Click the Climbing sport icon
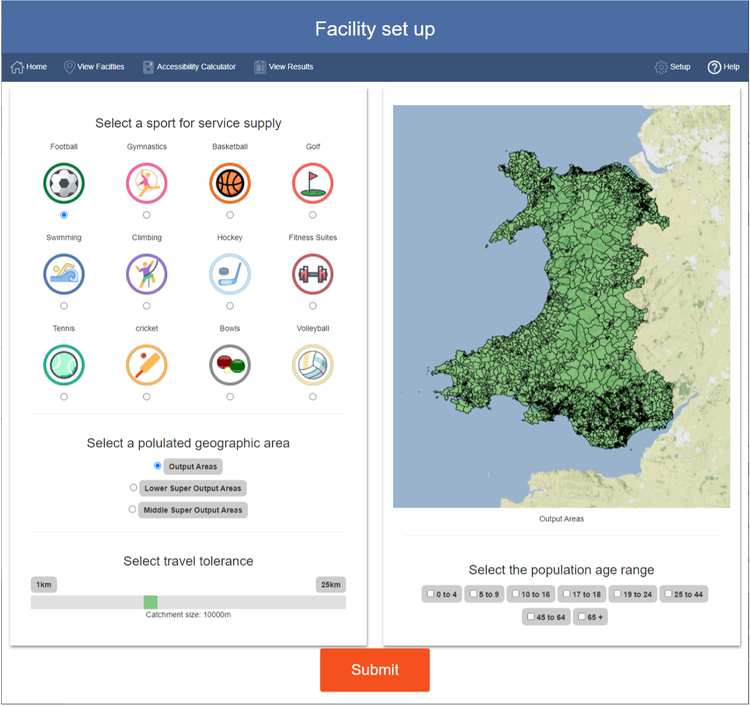 click(147, 274)
